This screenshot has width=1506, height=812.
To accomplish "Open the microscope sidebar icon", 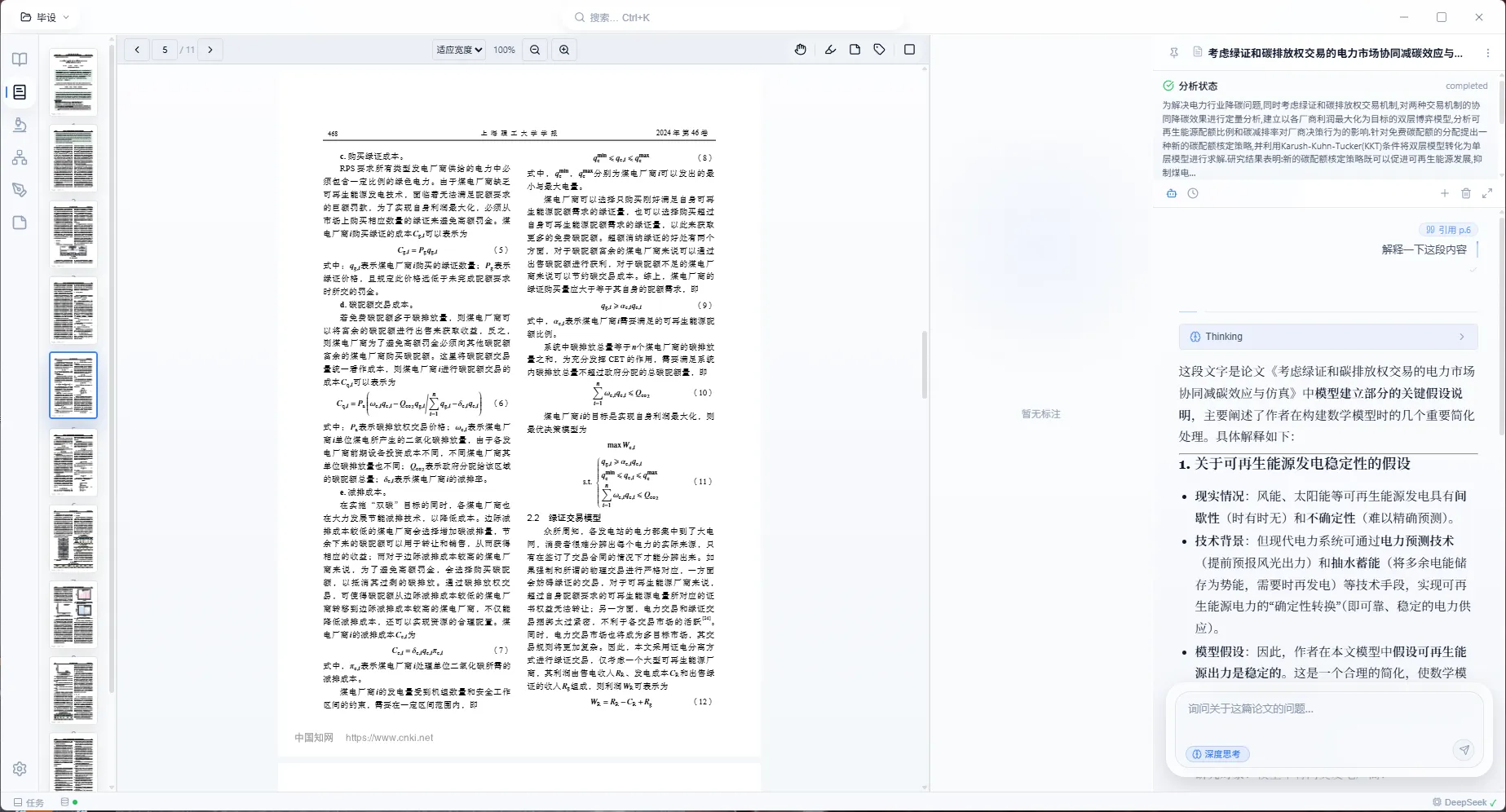I will tap(20, 125).
